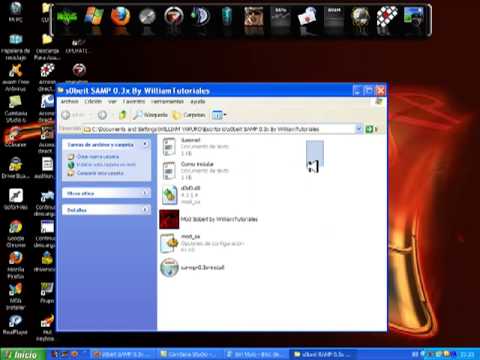Switch to Camtasia Studio taskbar button
This screenshot has height=360, width=480.
pos(188,354)
